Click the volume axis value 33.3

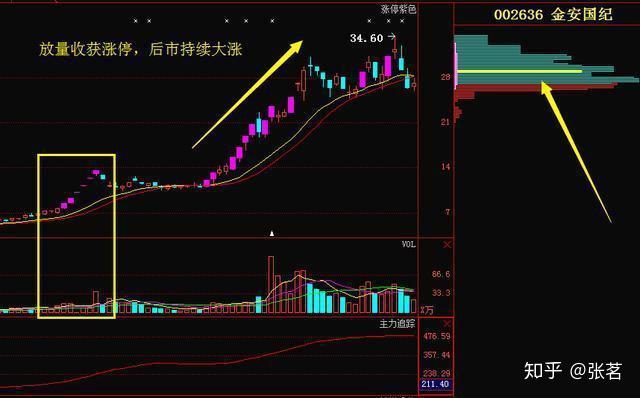pyautogui.click(x=441, y=293)
